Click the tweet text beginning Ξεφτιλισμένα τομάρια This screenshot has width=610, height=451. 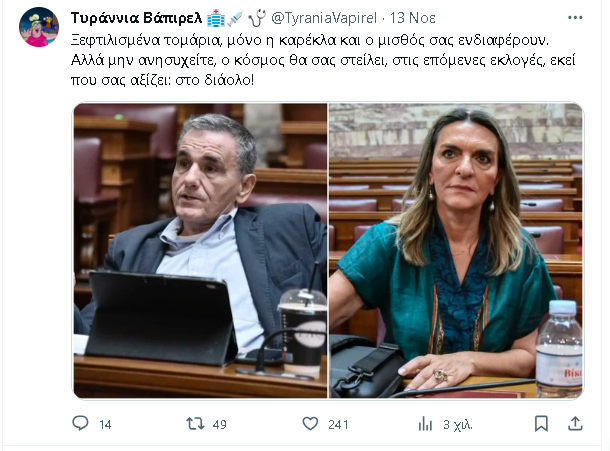pos(323,60)
